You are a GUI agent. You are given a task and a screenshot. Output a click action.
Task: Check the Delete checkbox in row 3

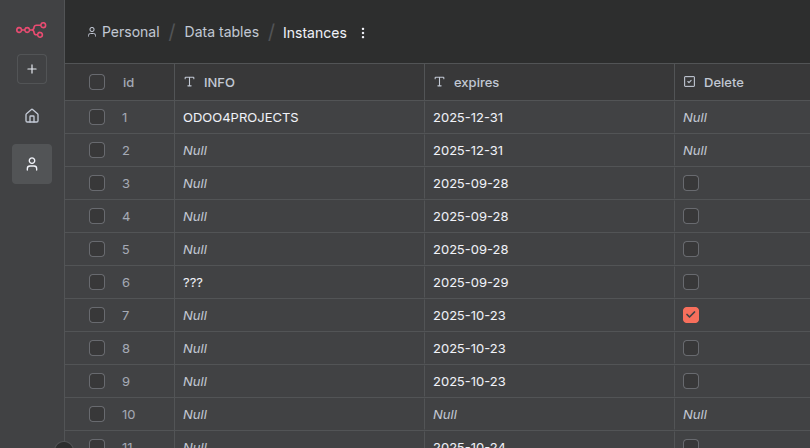[691, 183]
